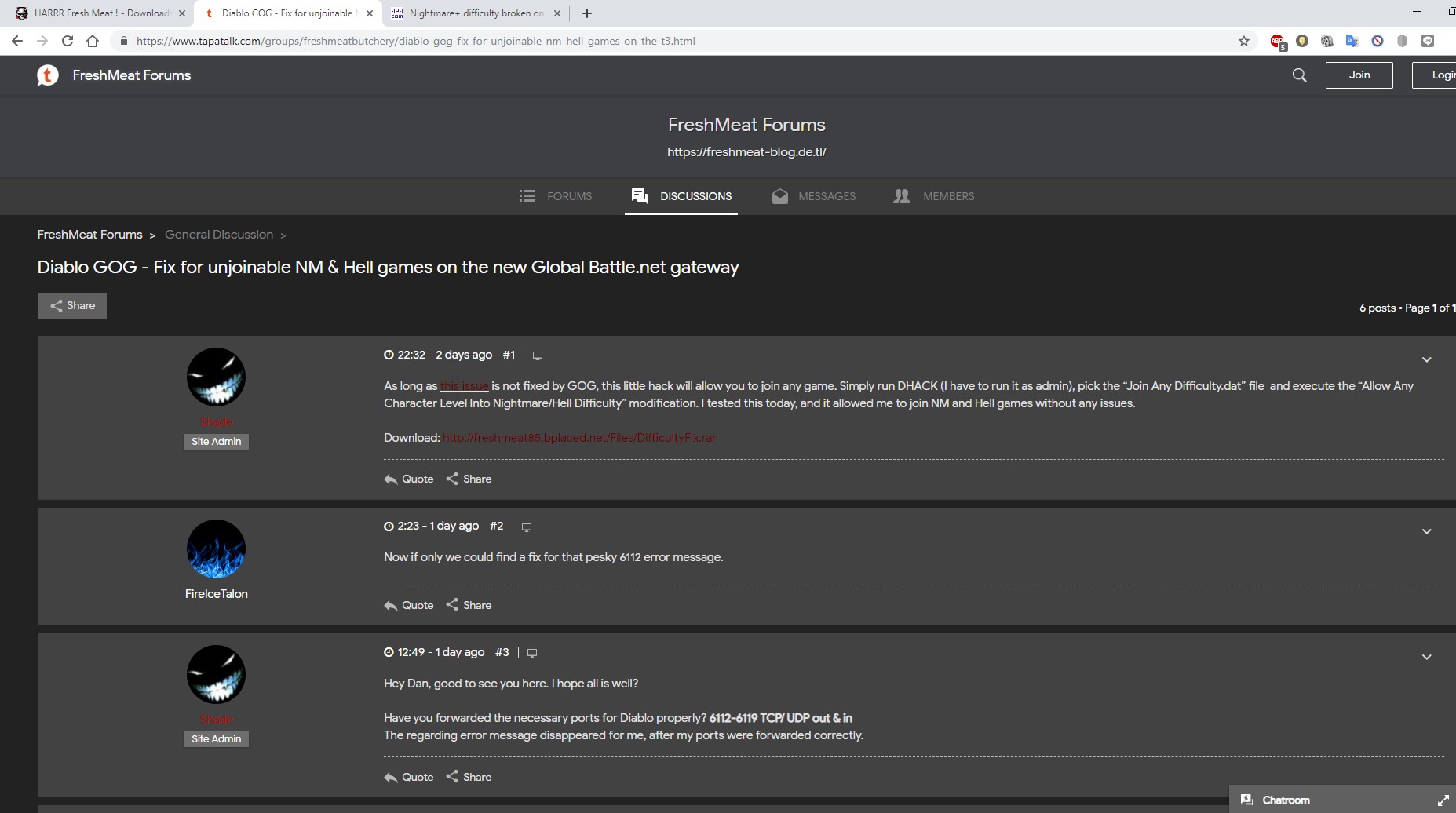Share post #3
Viewport: 1456px width, 813px height.
point(469,777)
